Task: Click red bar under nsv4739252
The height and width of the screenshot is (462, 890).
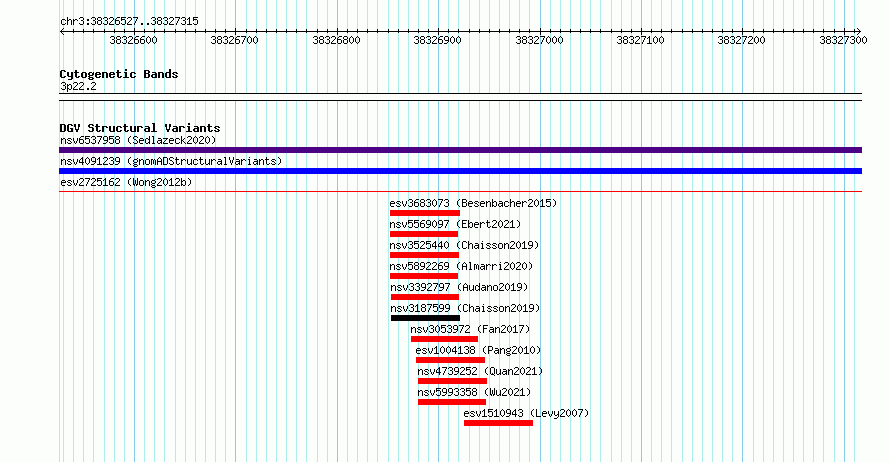Action: tap(452, 381)
